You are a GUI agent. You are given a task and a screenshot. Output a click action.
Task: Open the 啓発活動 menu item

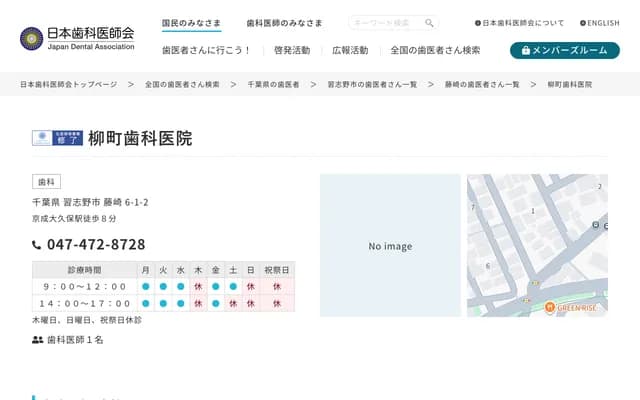tap(291, 50)
